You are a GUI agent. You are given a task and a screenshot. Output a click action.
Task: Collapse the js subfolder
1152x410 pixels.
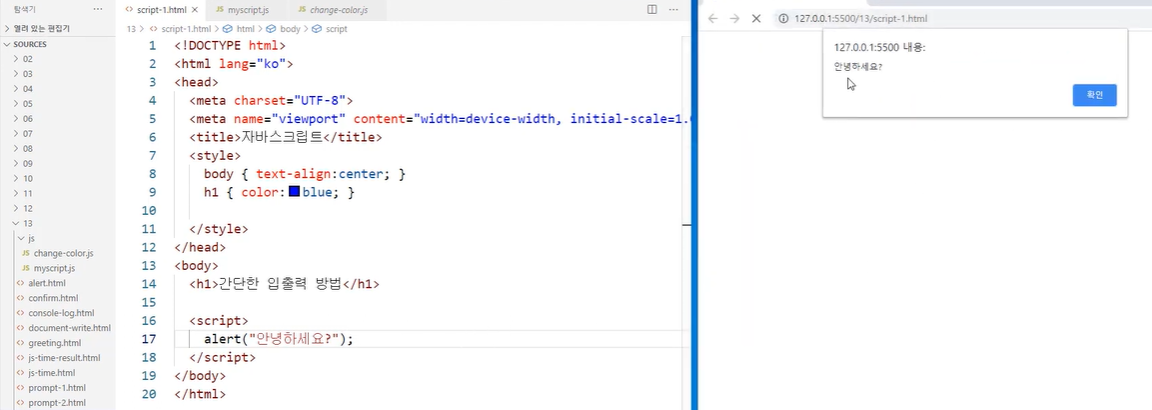pos(57,238)
